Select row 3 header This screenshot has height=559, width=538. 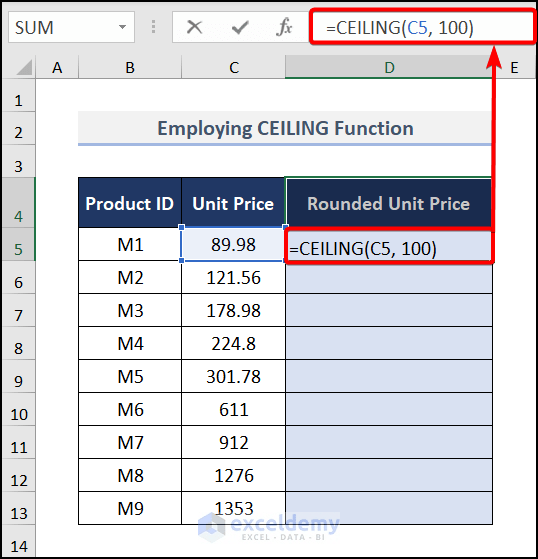[x=19, y=161]
